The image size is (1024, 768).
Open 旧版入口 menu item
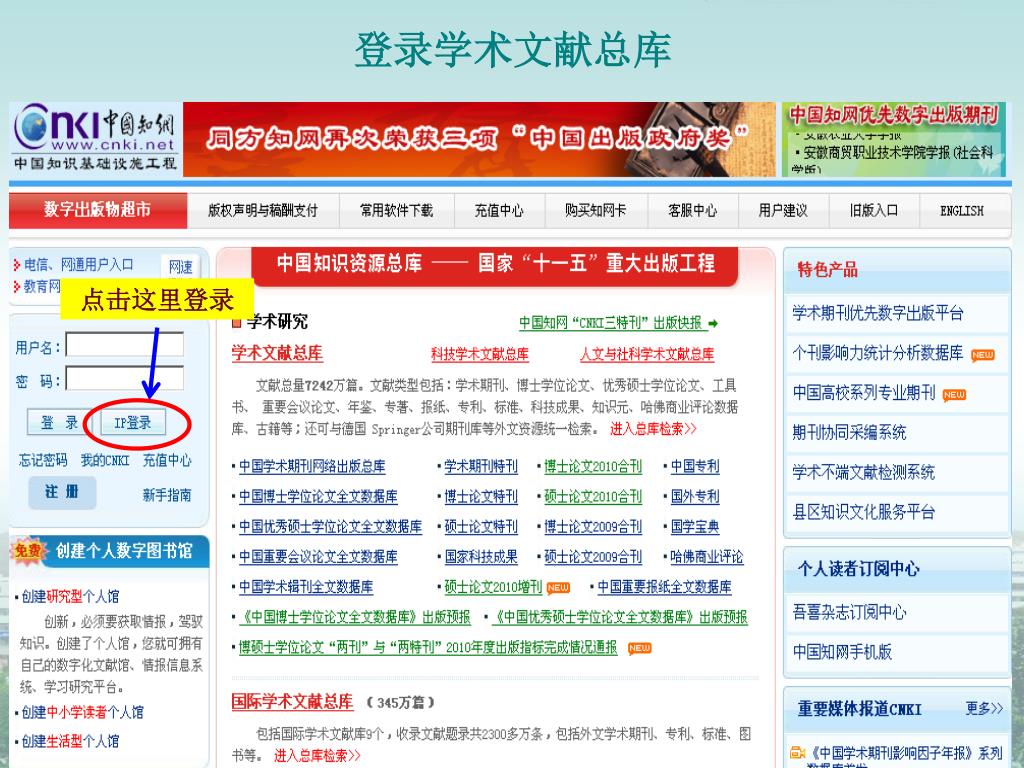[x=874, y=210]
